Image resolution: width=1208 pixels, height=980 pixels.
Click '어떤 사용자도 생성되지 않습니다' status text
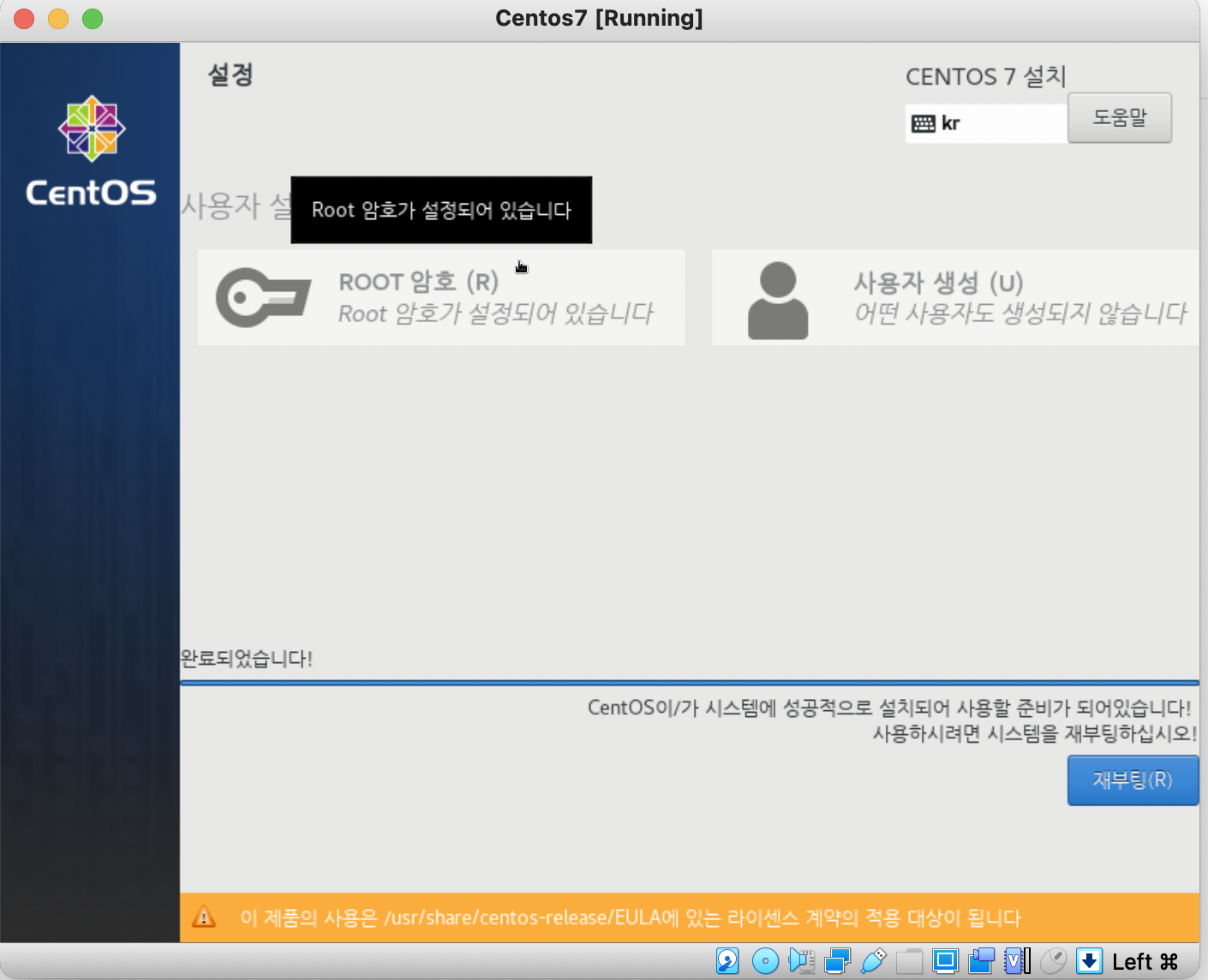tap(1020, 314)
